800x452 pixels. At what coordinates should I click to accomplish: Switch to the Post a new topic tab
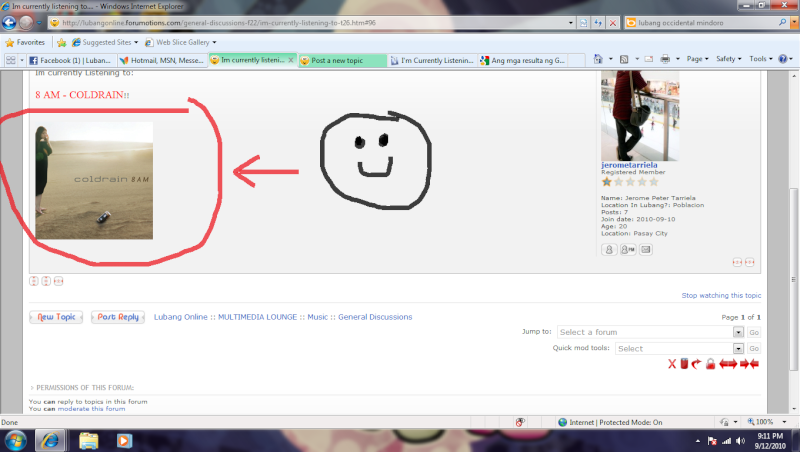pos(342,60)
